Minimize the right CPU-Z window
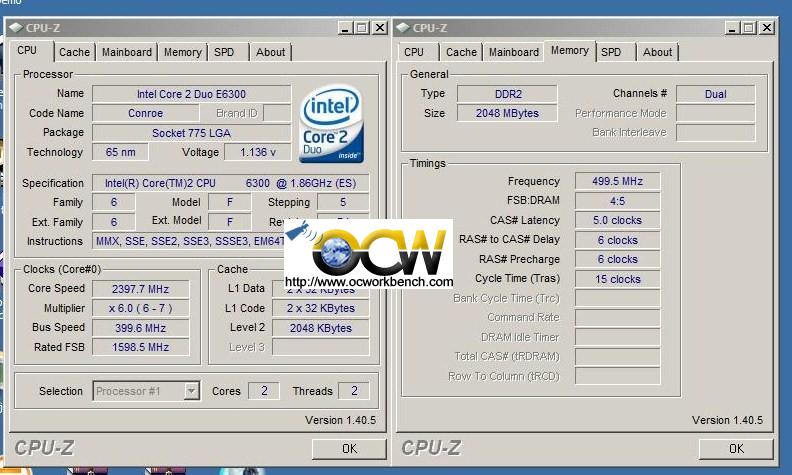 [732, 28]
